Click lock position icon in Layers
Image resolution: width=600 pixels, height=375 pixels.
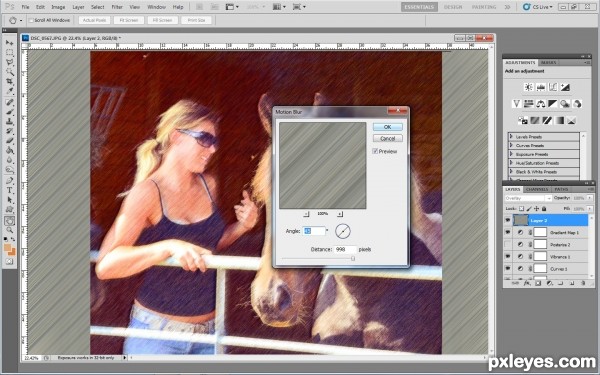pyautogui.click(x=536, y=209)
